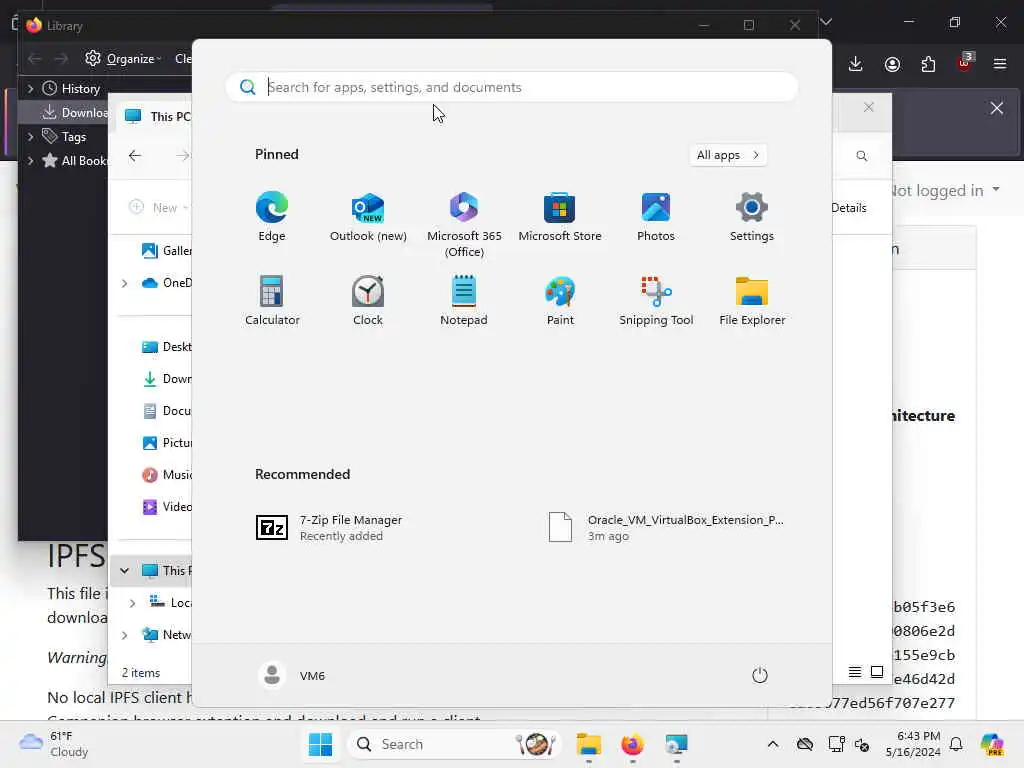Viewport: 1024px width, 768px height.
Task: Open the Not logged in dropdown
Action: tap(944, 191)
